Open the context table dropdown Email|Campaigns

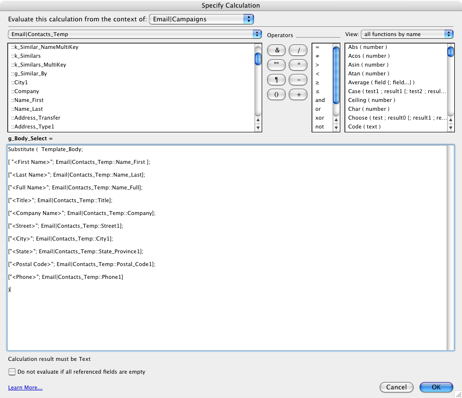click(x=202, y=19)
